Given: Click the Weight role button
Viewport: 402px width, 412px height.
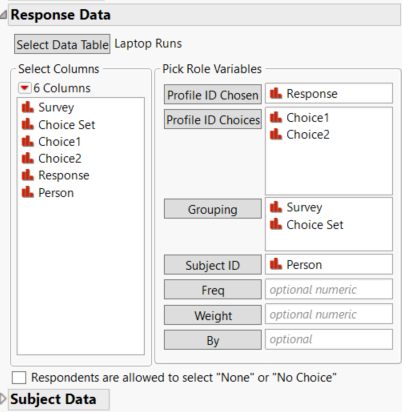Looking at the screenshot, I should [x=213, y=315].
